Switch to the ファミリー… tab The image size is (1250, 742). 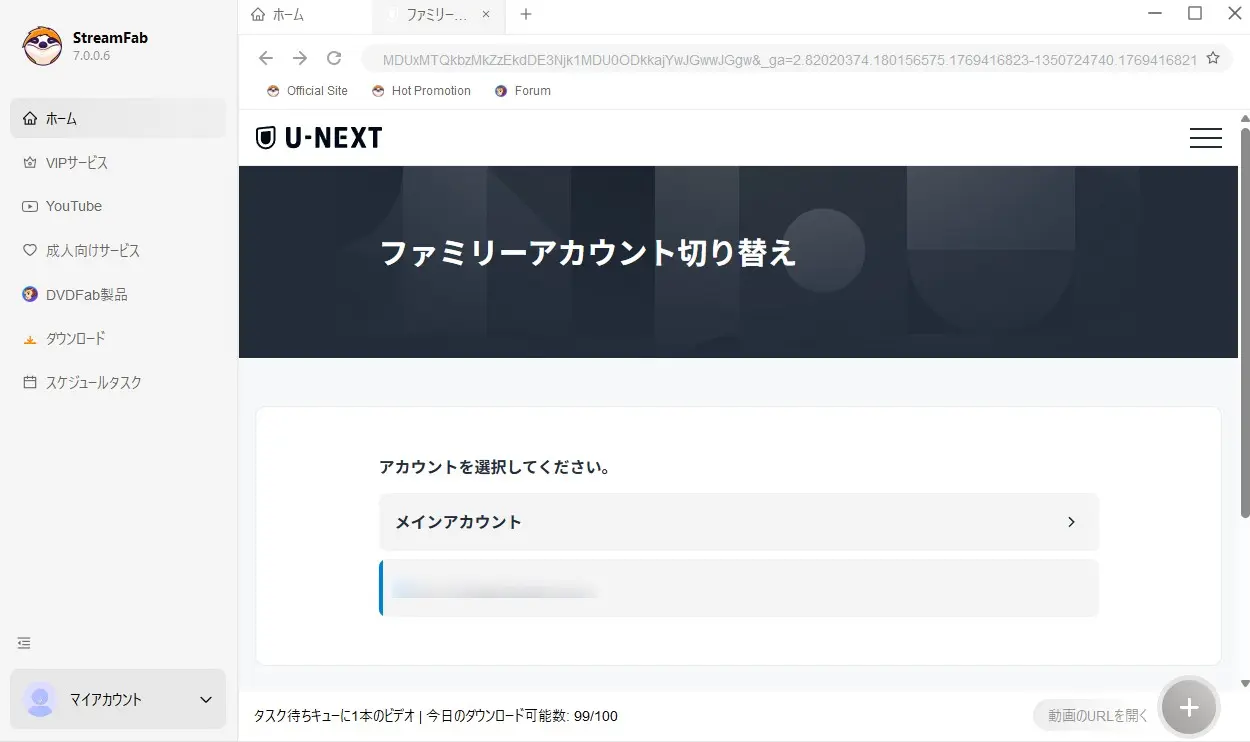(436, 15)
